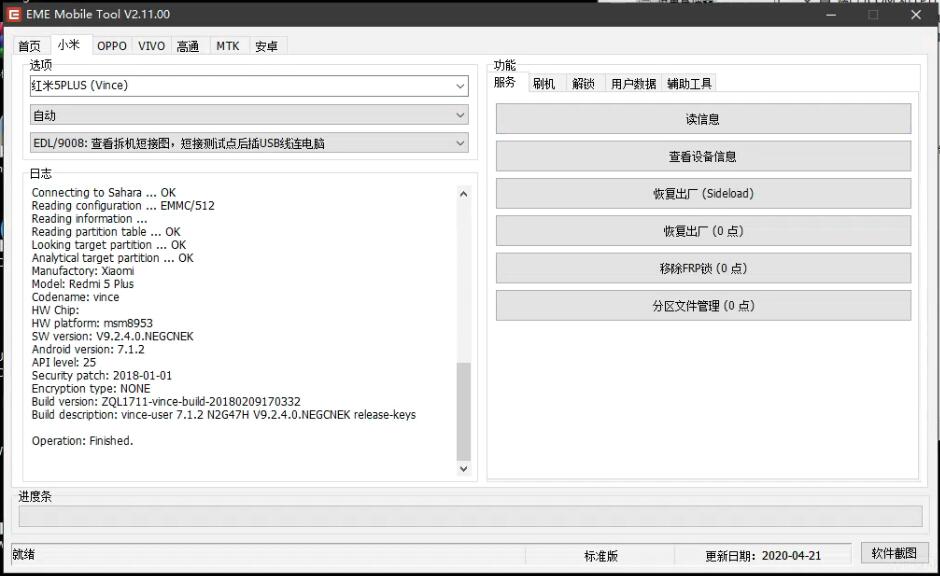This screenshot has height=576, width=940.
Task: Open the MTK tab
Action: (x=228, y=46)
